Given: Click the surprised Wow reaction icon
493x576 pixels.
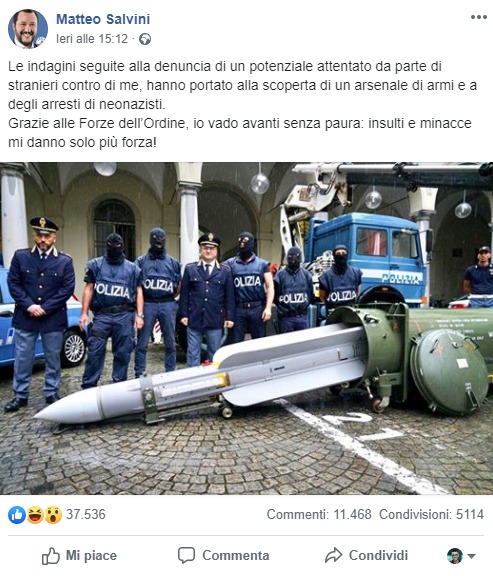Looking at the screenshot, I should [53, 515].
